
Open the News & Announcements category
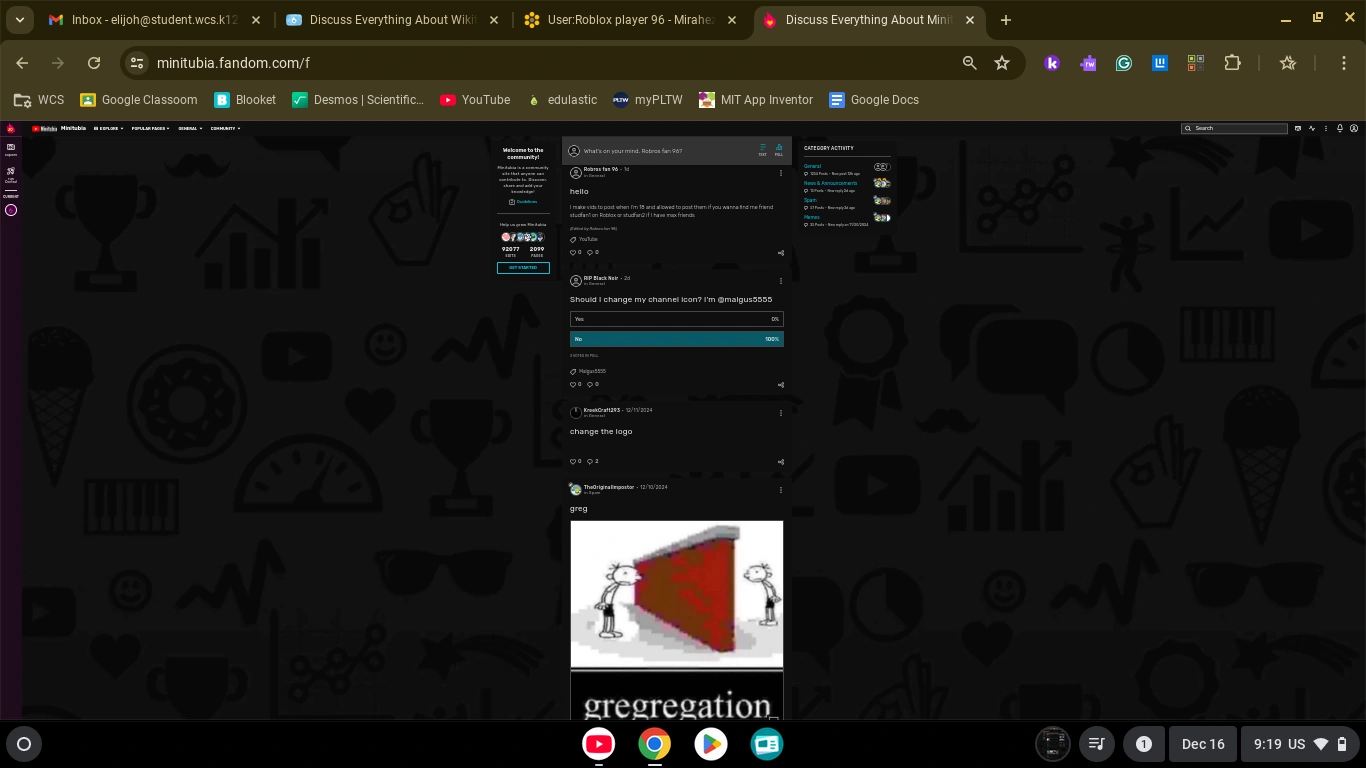click(x=830, y=183)
